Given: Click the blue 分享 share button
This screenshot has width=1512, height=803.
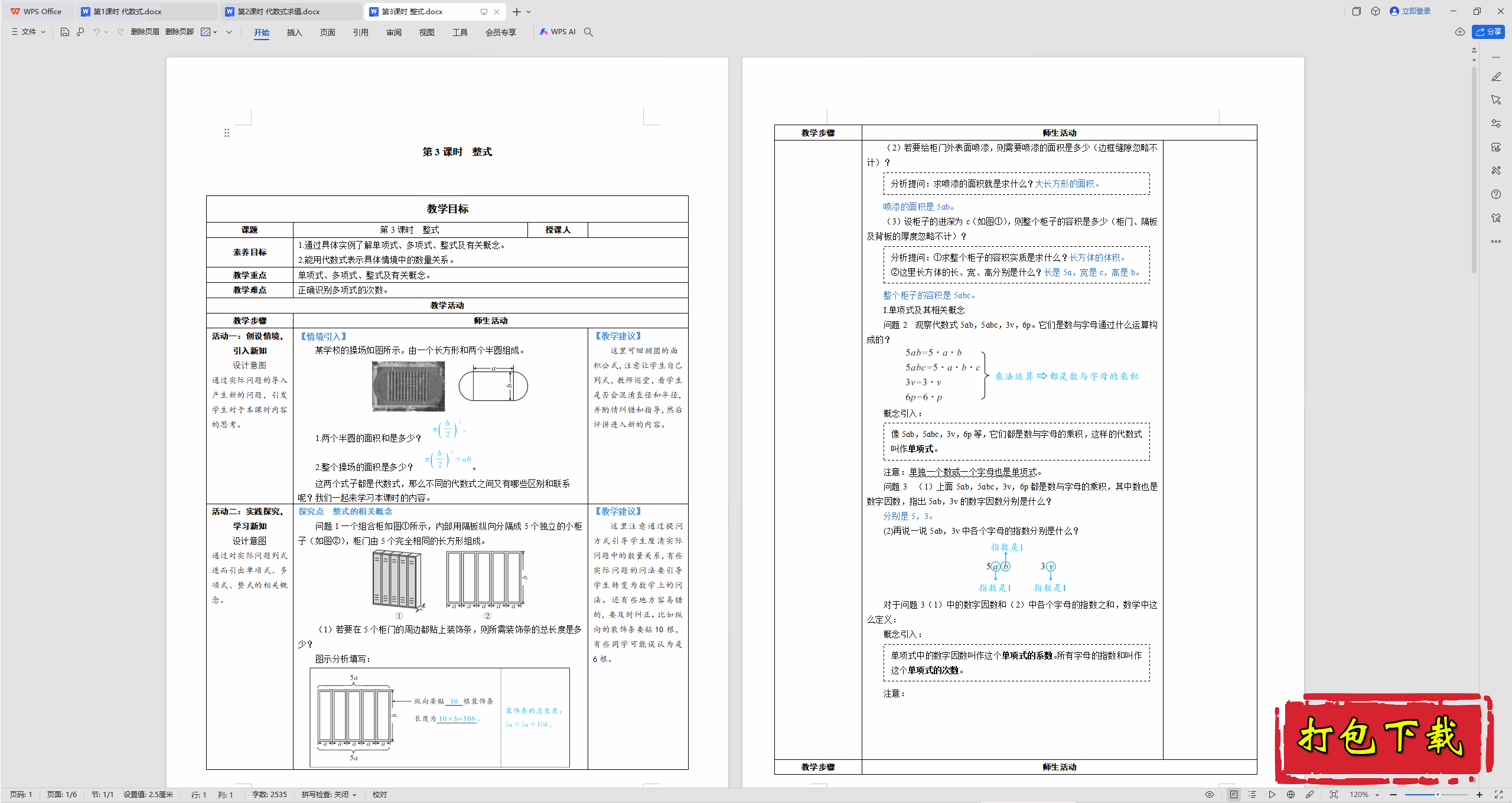Looking at the screenshot, I should point(1488,32).
